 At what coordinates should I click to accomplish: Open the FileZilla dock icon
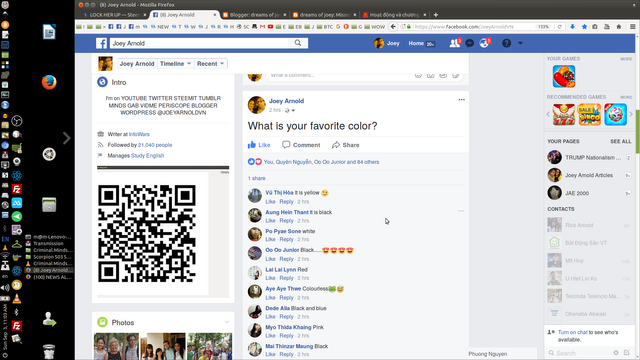coord(17,189)
